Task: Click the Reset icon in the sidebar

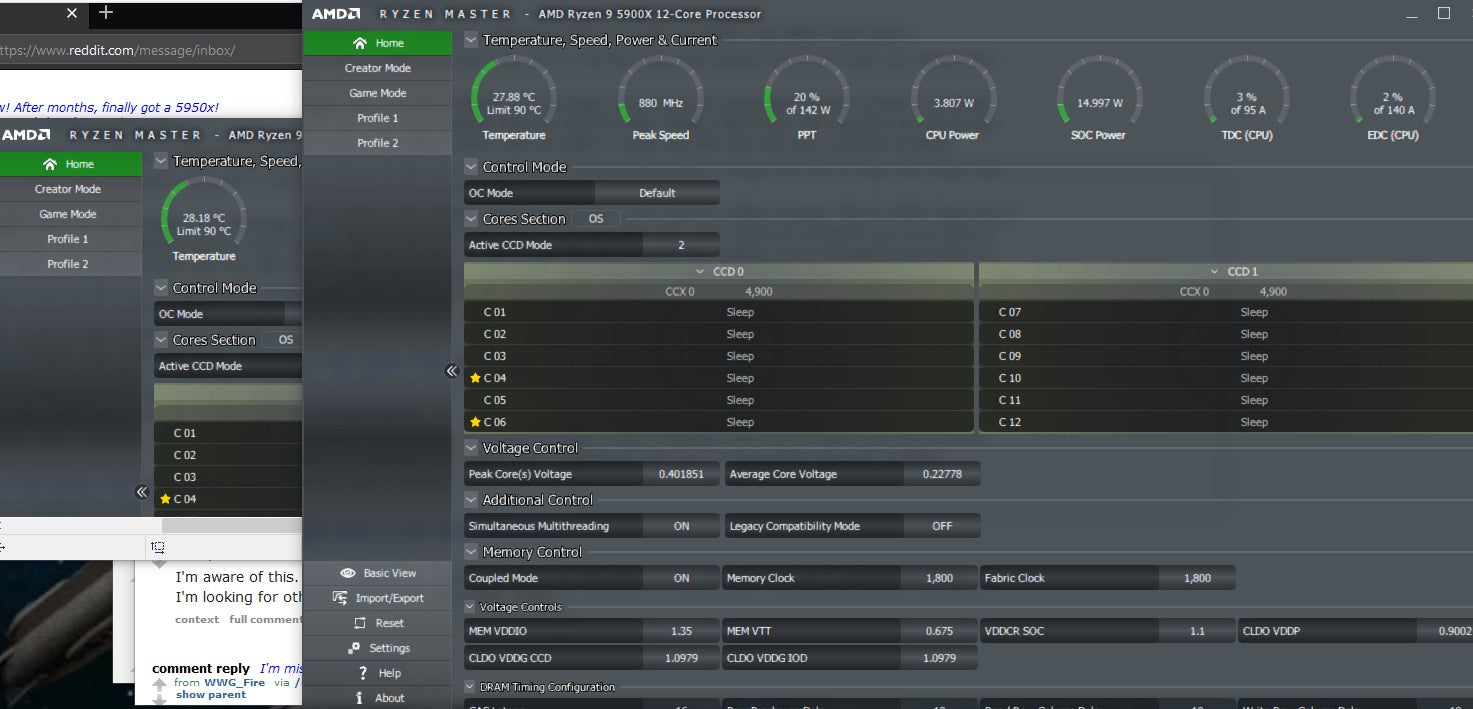Action: point(358,623)
